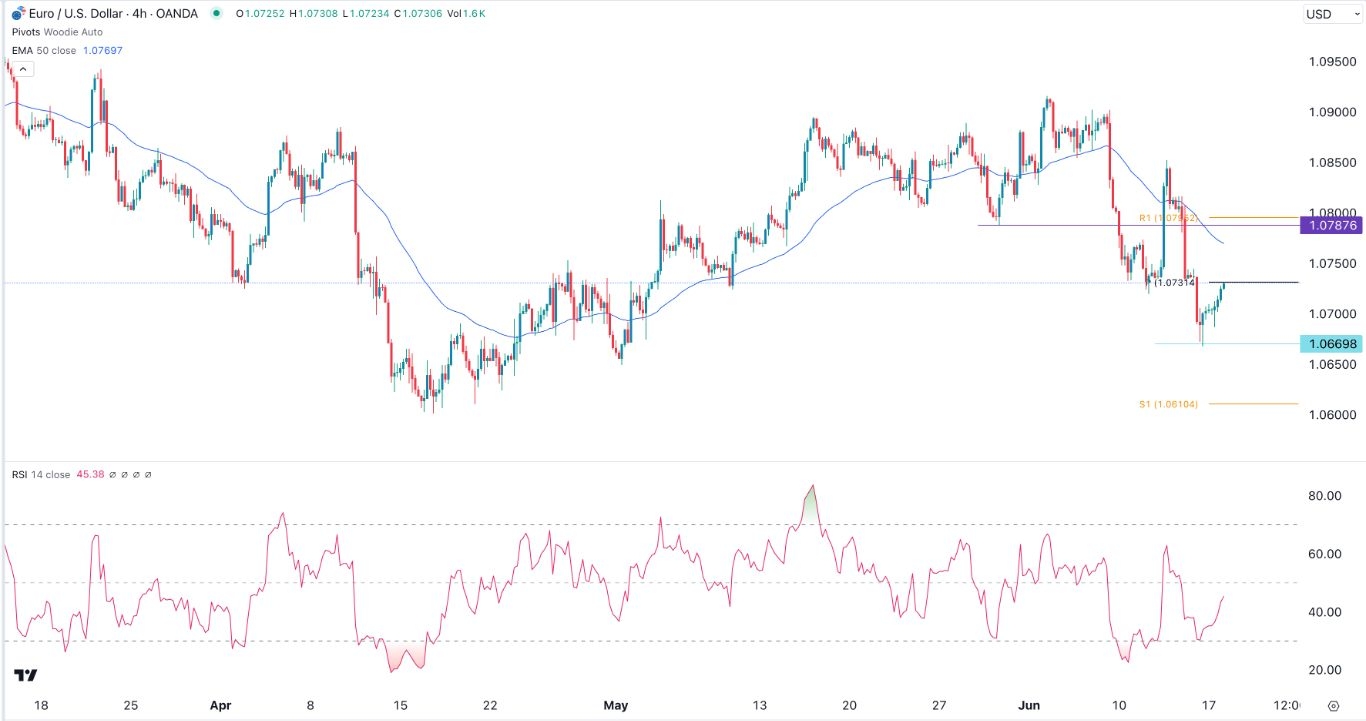Click the Euro/US Dollar flag symbol icon
1366x721 pixels.
tap(17, 14)
